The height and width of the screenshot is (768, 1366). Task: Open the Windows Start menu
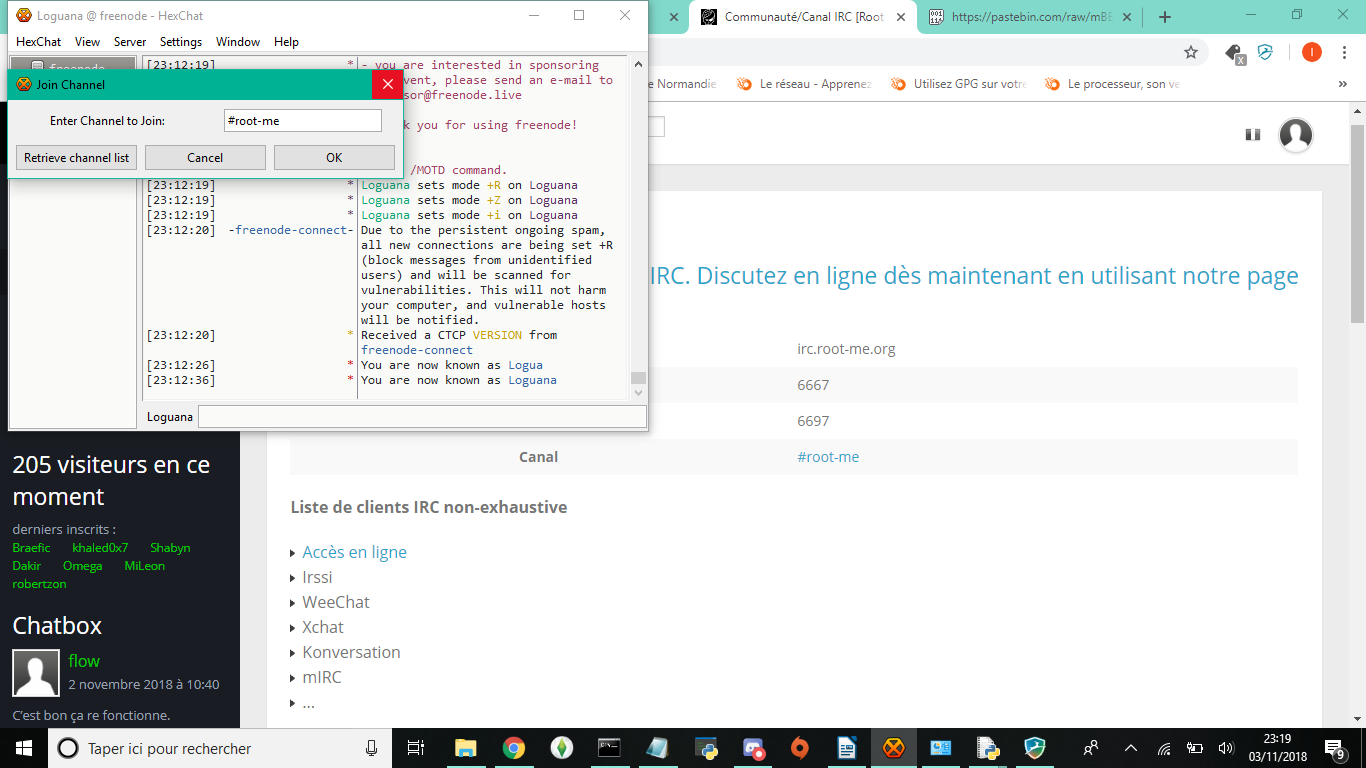(24, 748)
